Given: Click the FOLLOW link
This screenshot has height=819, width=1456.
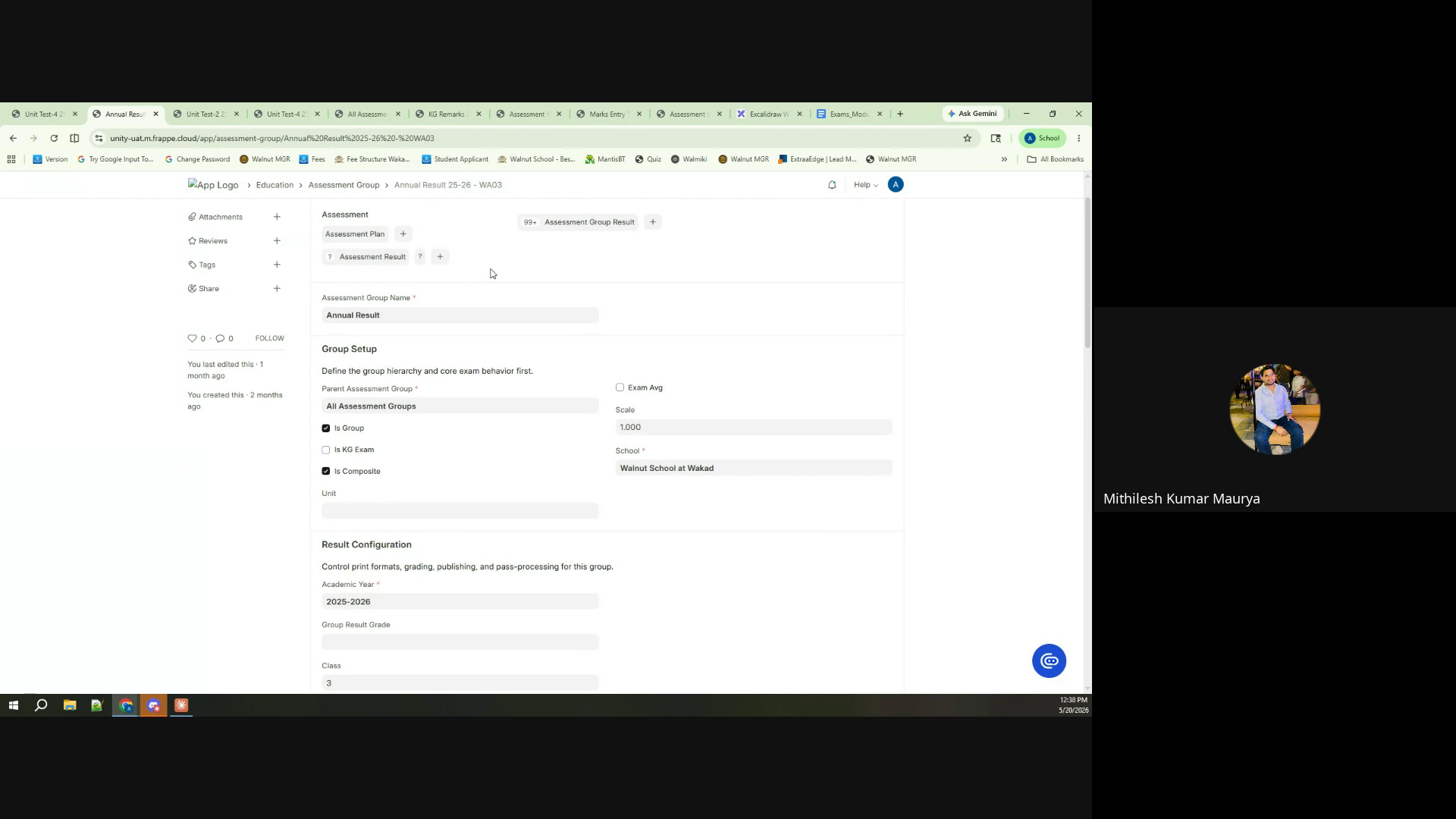Looking at the screenshot, I should (x=269, y=339).
